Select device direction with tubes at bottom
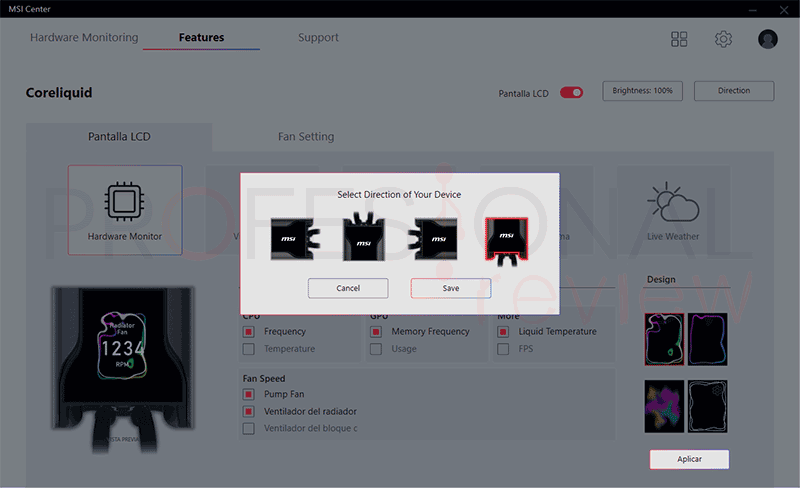 pos(506,242)
